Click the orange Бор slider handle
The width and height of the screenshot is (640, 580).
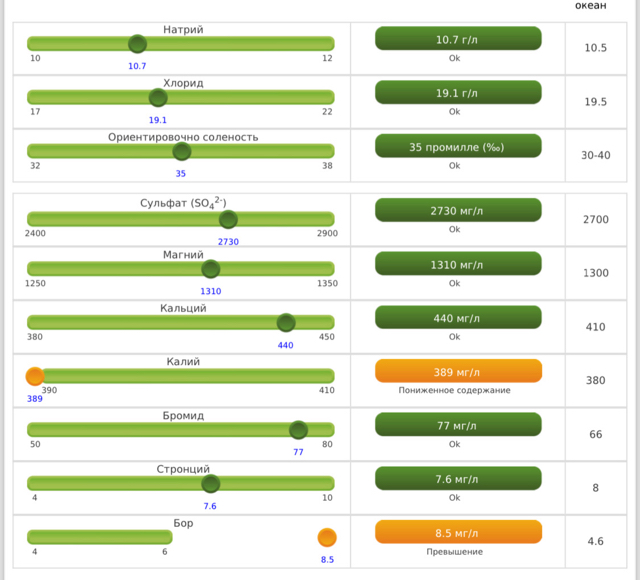pos(327,537)
